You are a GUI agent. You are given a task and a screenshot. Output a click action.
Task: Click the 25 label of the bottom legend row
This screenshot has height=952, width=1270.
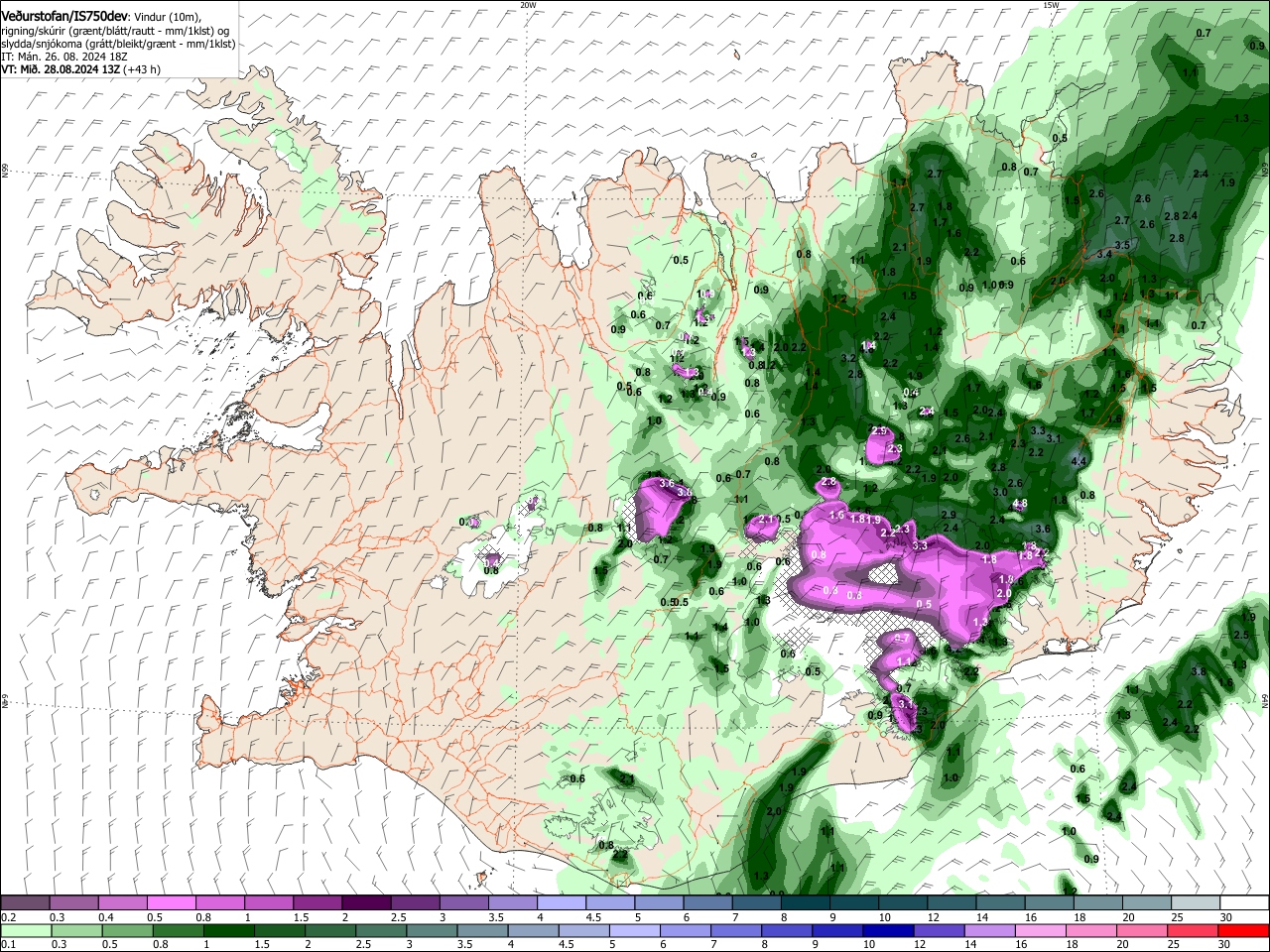(x=1176, y=945)
